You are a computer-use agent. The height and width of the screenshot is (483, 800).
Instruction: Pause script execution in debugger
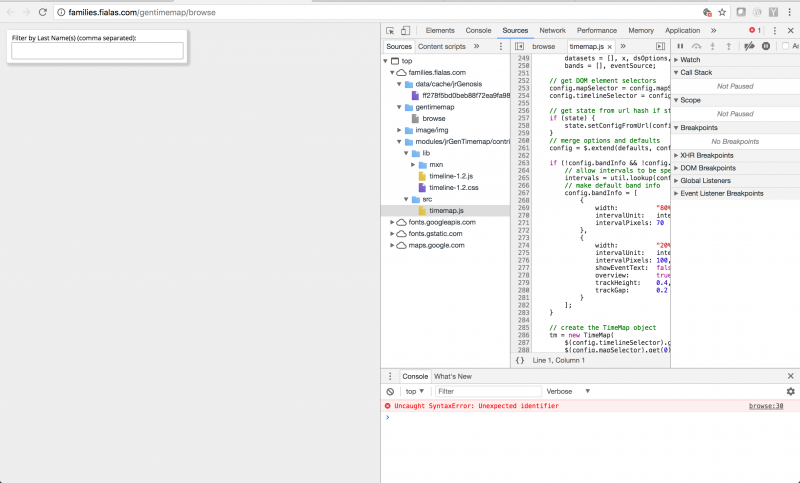point(681,46)
